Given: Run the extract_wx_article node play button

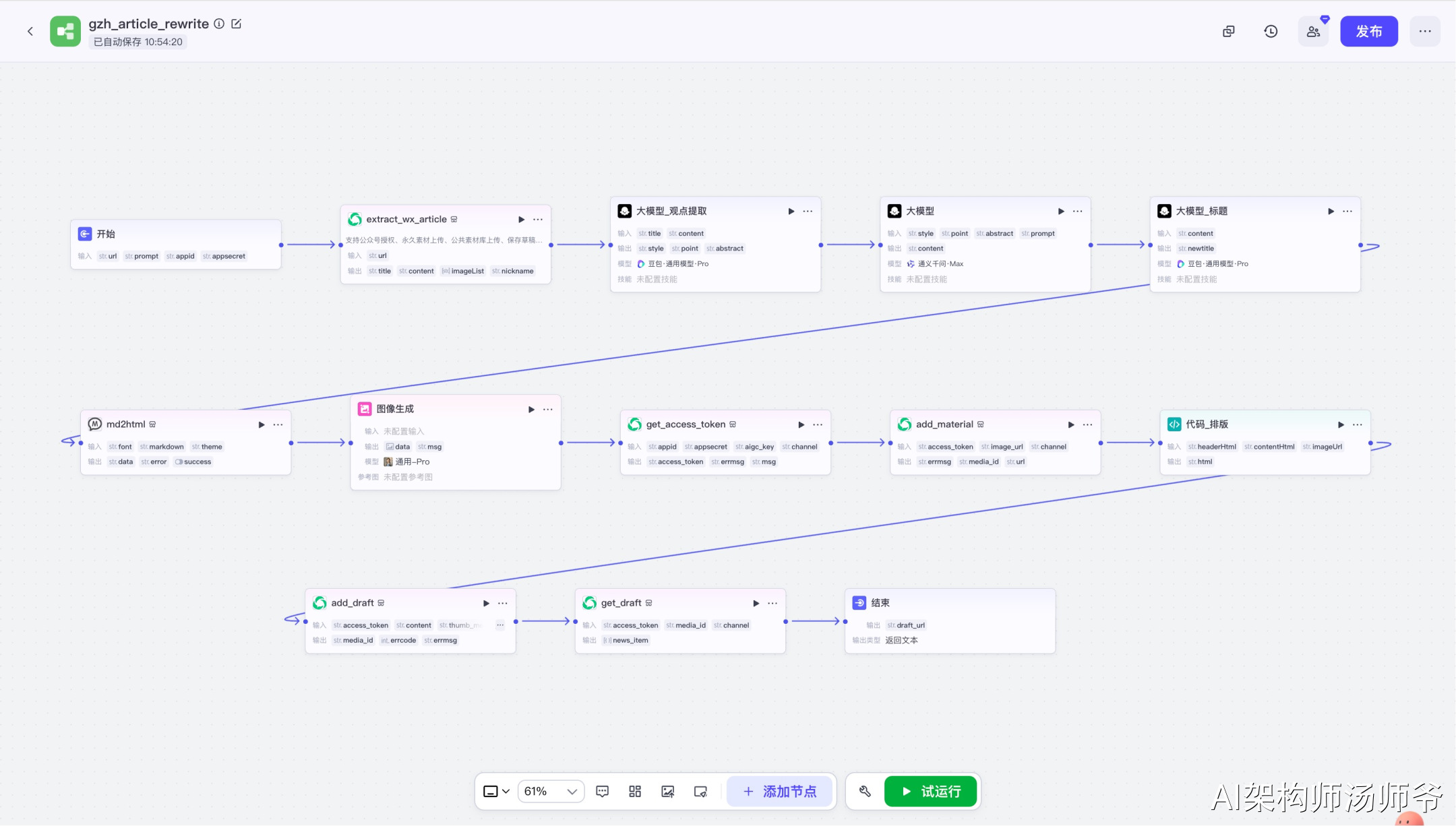Looking at the screenshot, I should (521, 220).
